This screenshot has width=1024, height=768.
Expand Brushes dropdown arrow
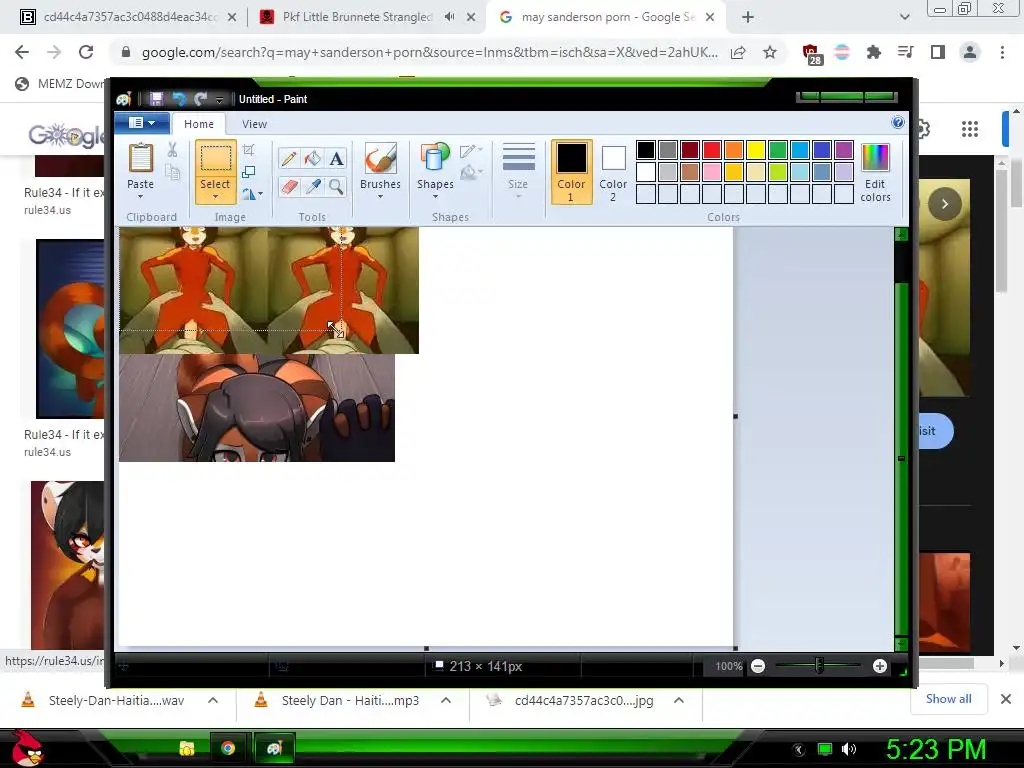point(380,197)
